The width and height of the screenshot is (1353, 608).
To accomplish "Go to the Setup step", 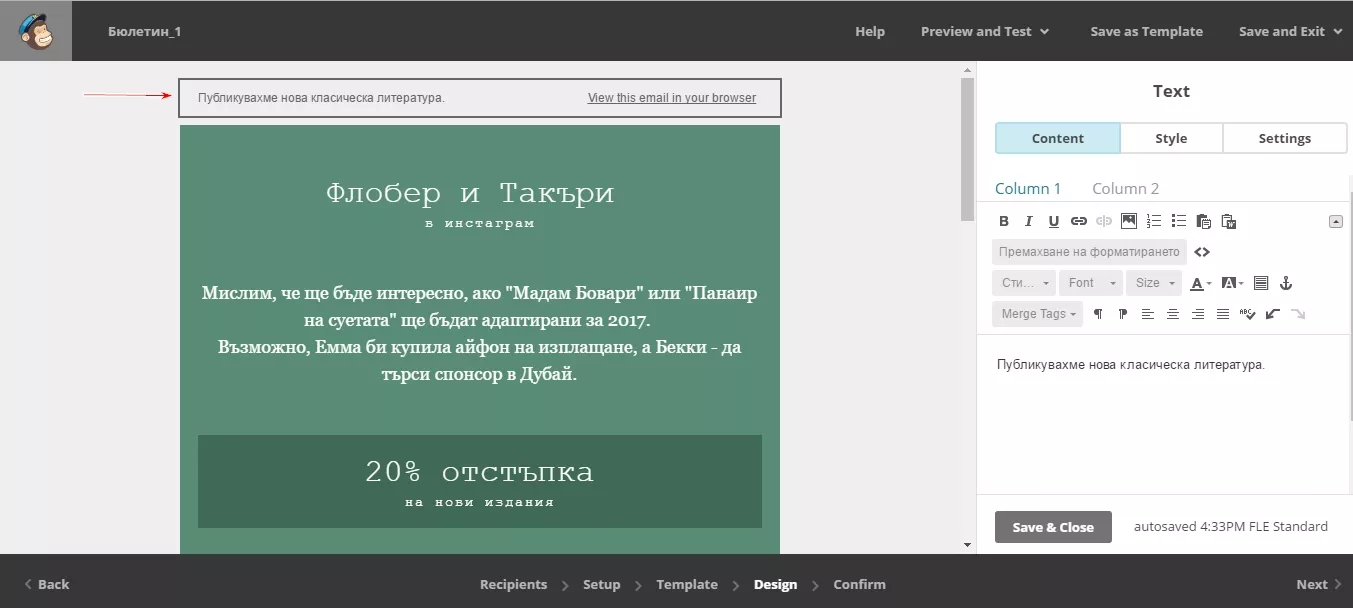I will (602, 584).
